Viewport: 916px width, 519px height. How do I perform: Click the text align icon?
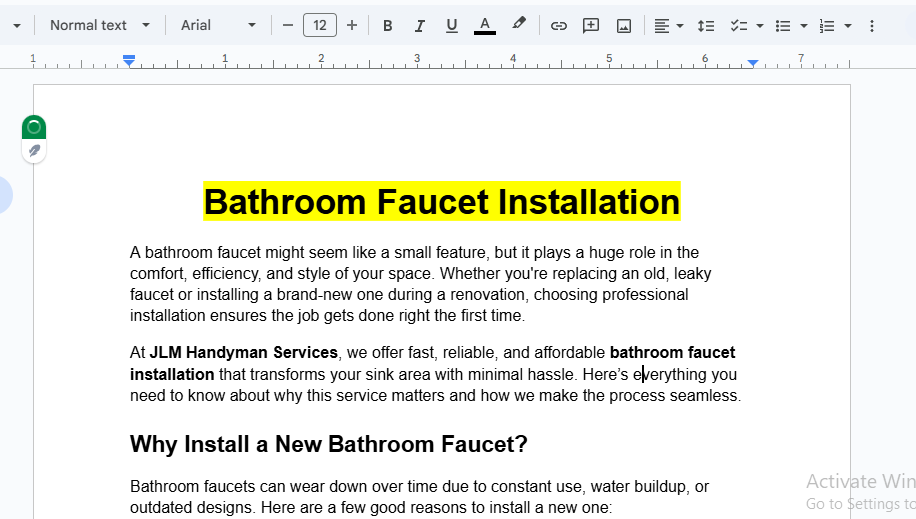pyautogui.click(x=661, y=26)
